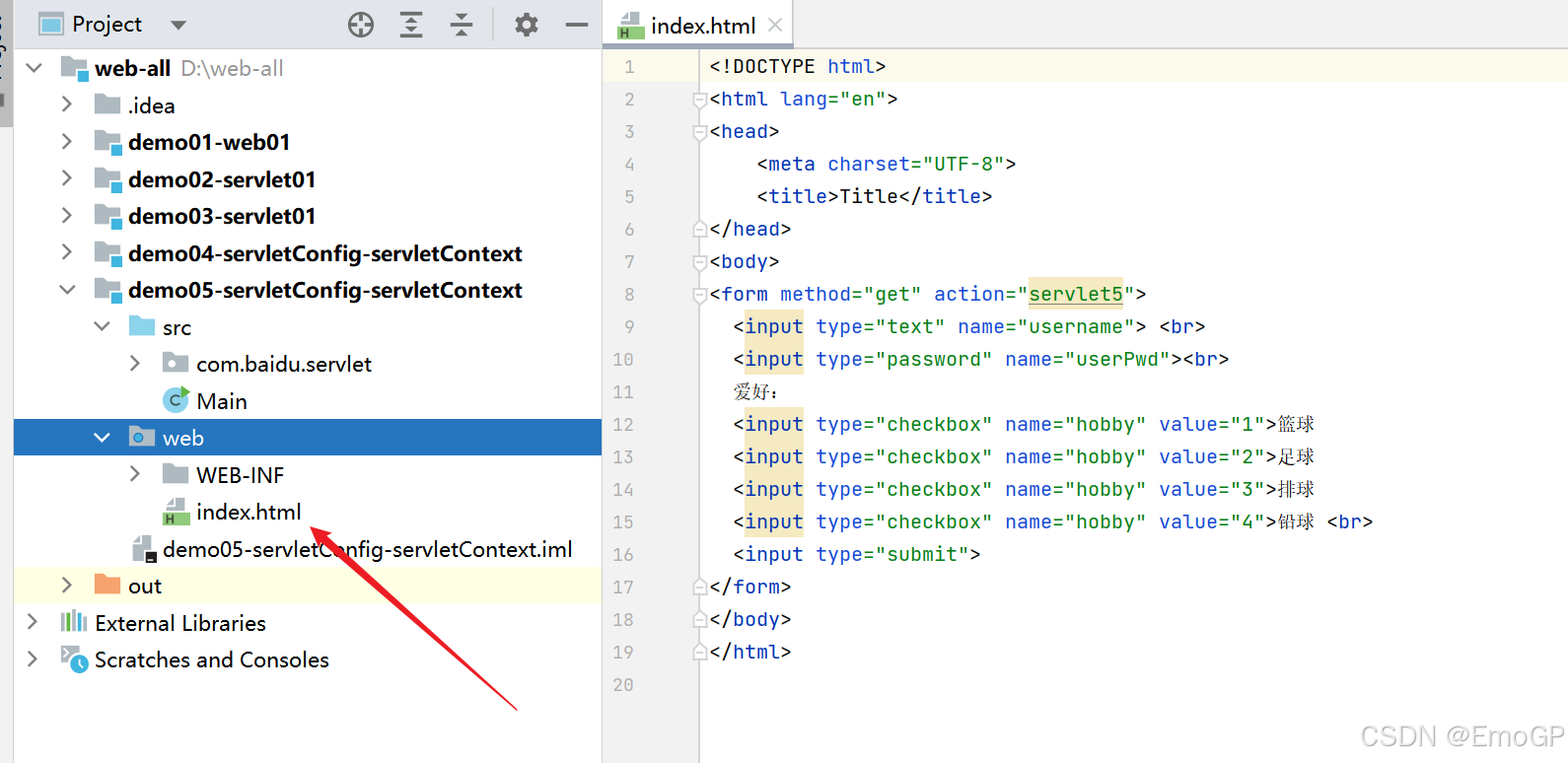
Task: Click the index.html file icon in tree
Action: (176, 512)
